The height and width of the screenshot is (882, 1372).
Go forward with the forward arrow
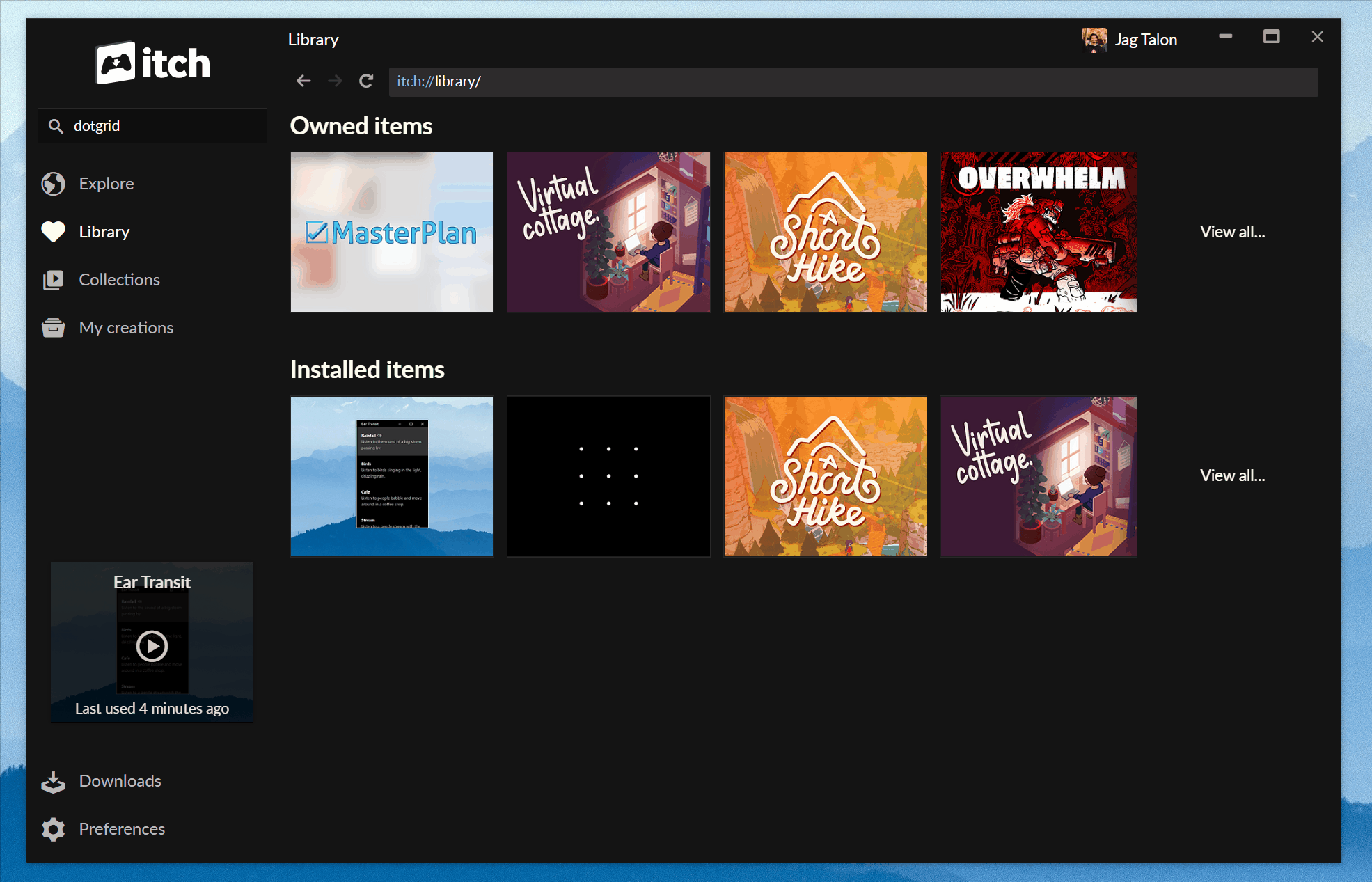(335, 81)
